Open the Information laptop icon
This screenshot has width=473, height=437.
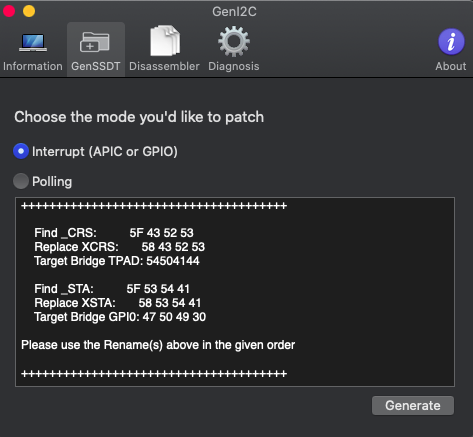pyautogui.click(x=33, y=43)
